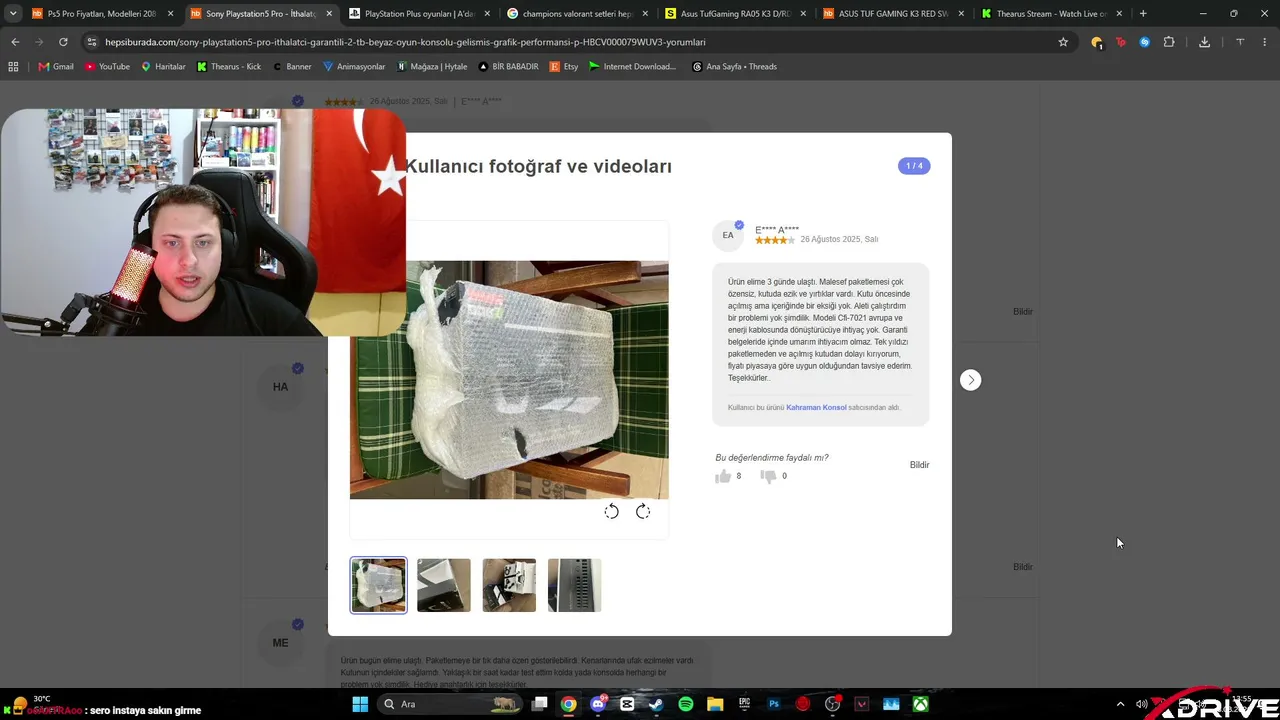Bookmark this page with the star icon
This screenshot has width=1280, height=720.
click(1063, 42)
